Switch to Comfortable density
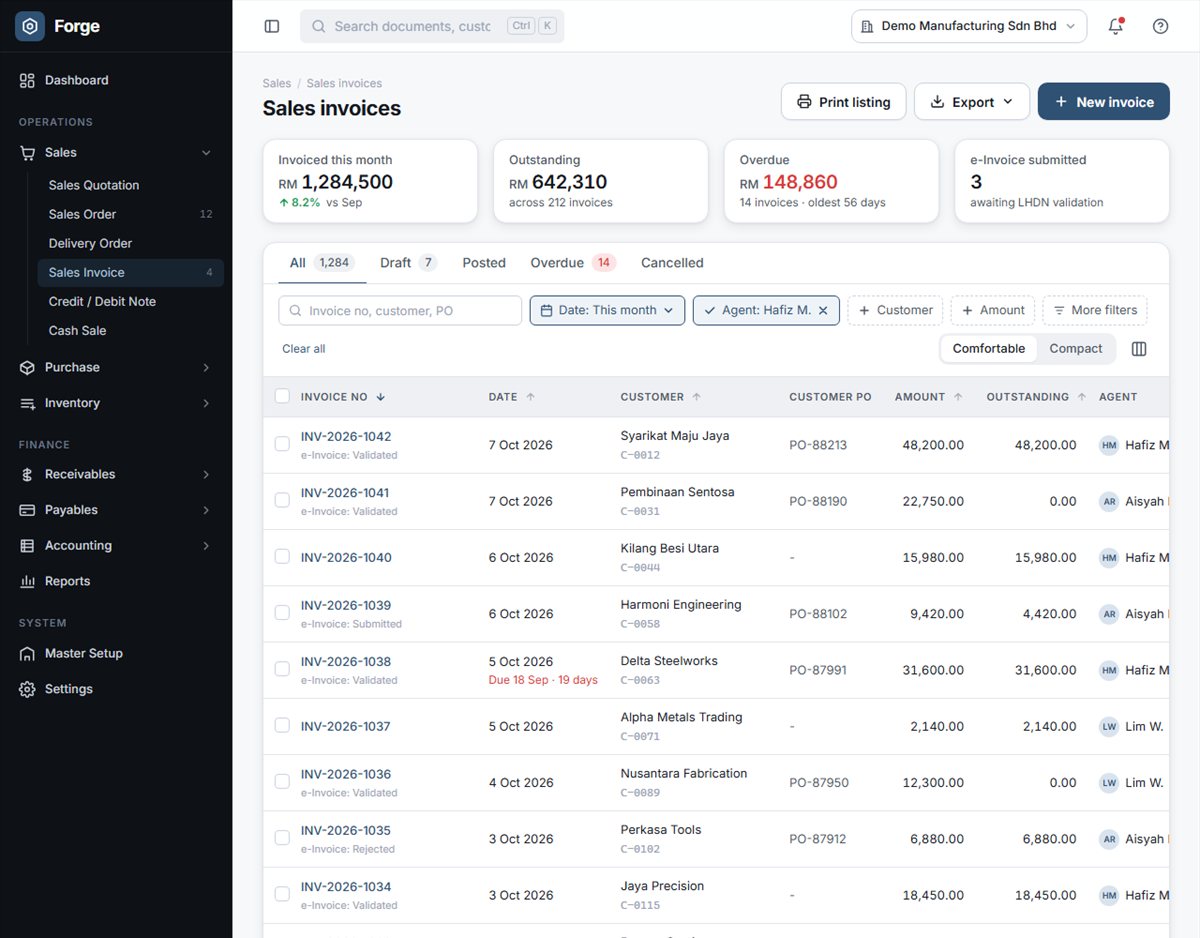Viewport: 1200px width, 938px height. click(988, 349)
